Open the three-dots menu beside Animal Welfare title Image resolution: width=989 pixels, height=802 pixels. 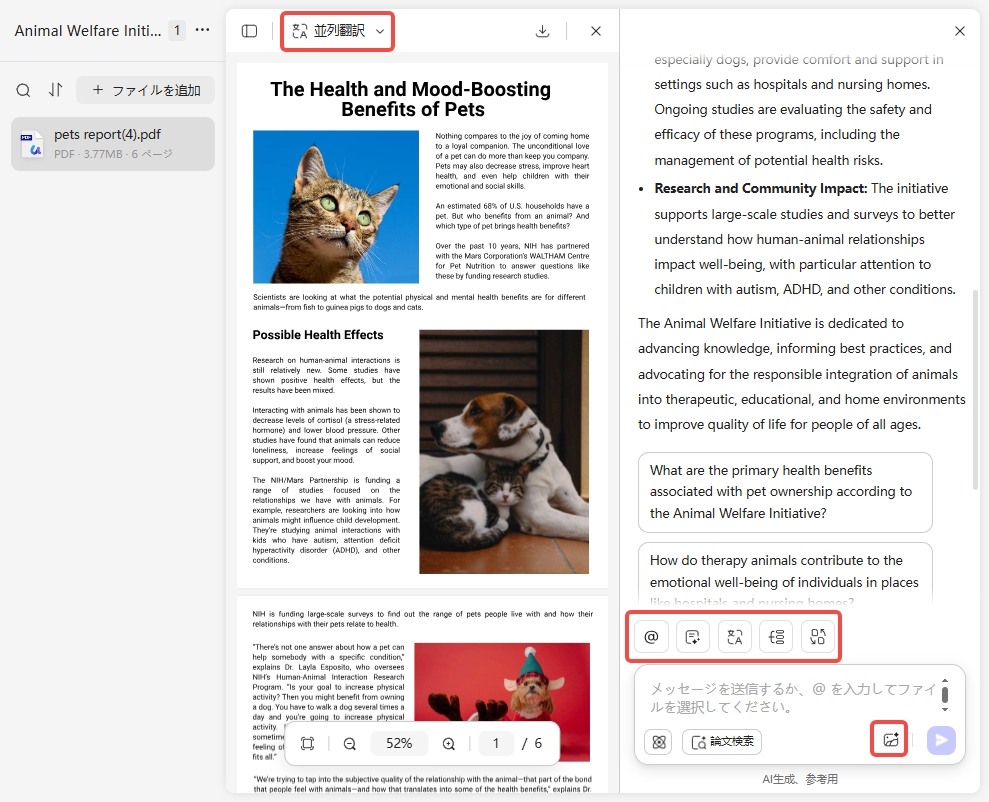point(202,30)
